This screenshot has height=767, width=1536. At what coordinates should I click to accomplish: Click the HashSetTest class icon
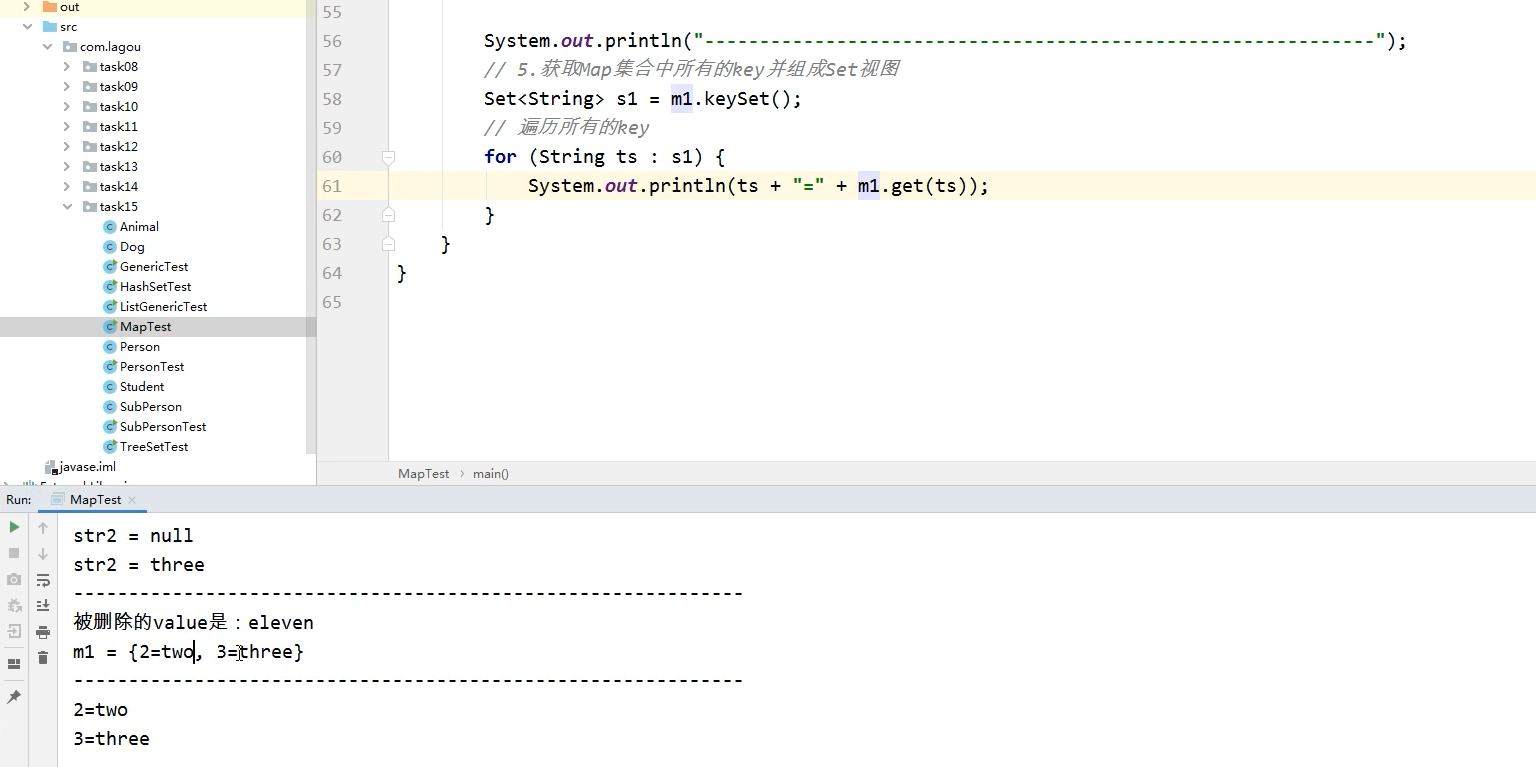[110, 287]
